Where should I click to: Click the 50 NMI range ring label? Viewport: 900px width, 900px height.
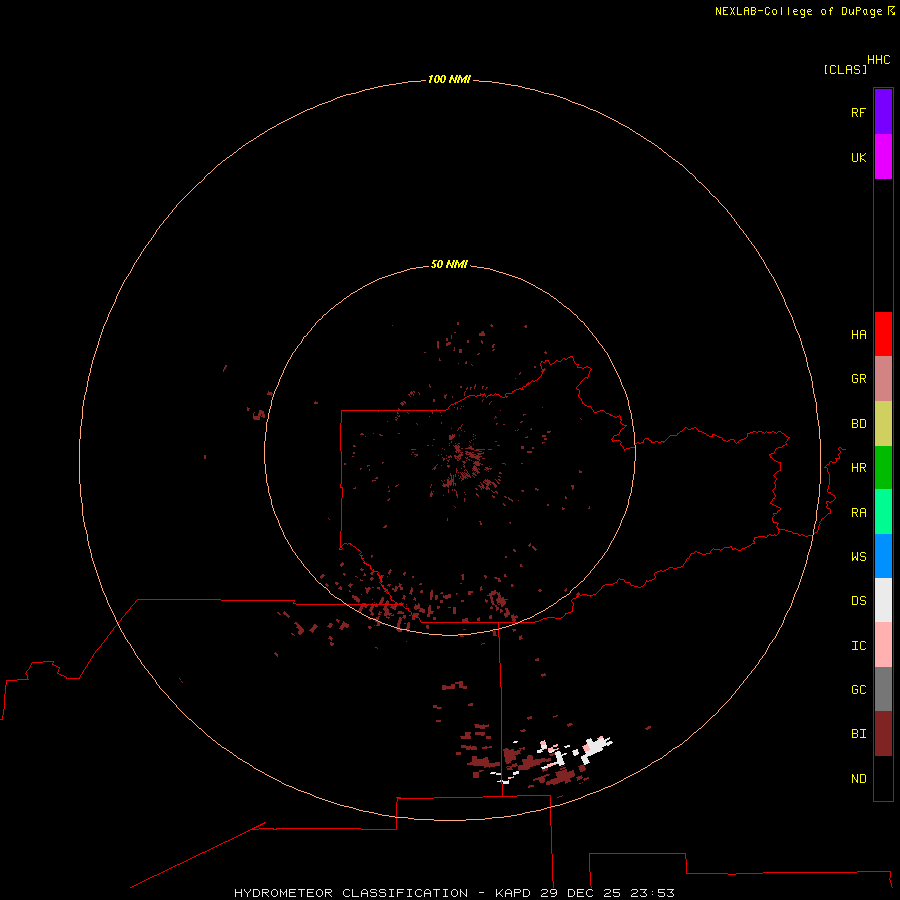pyautogui.click(x=449, y=264)
